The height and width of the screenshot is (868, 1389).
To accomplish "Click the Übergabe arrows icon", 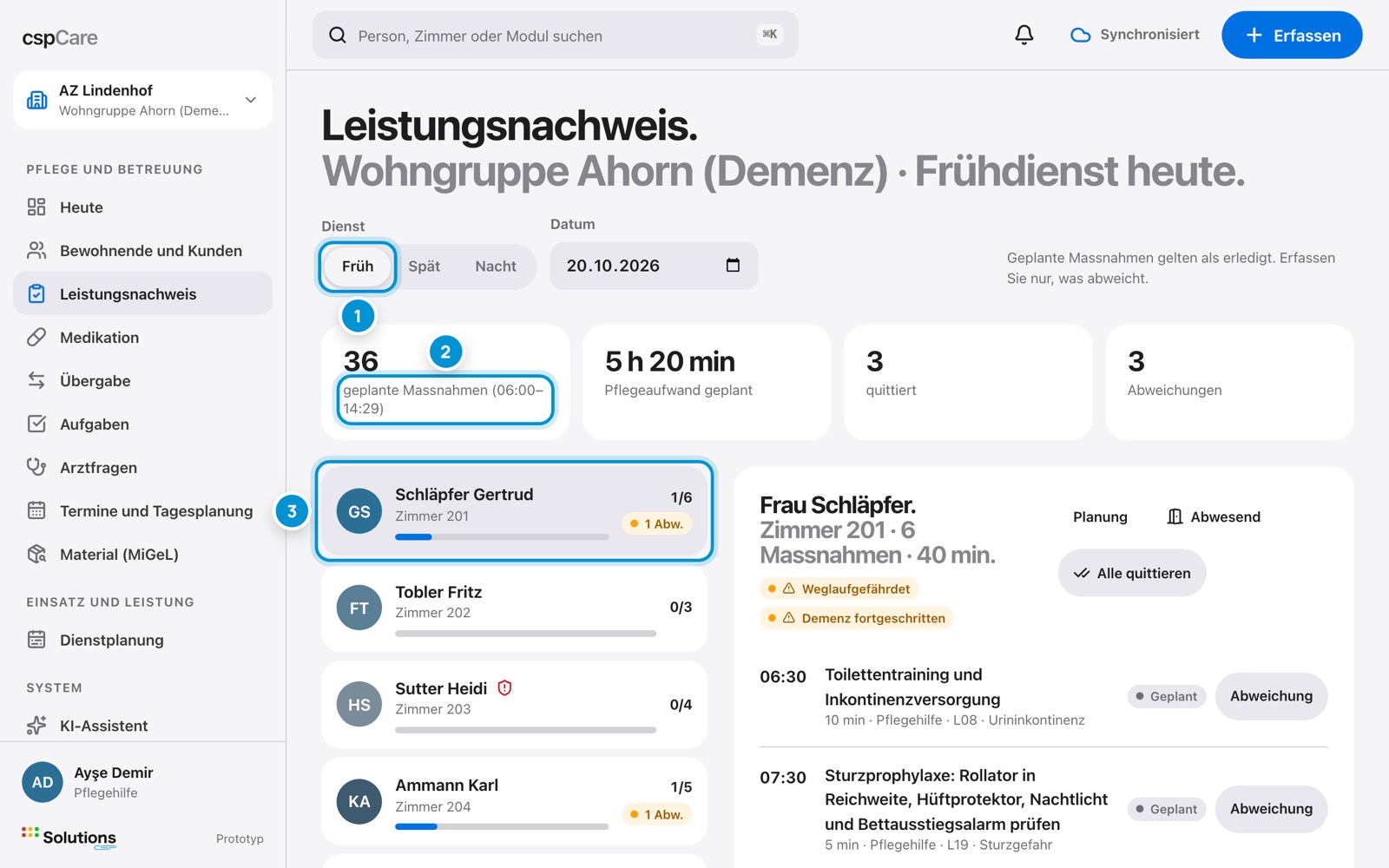I will 36,380.
